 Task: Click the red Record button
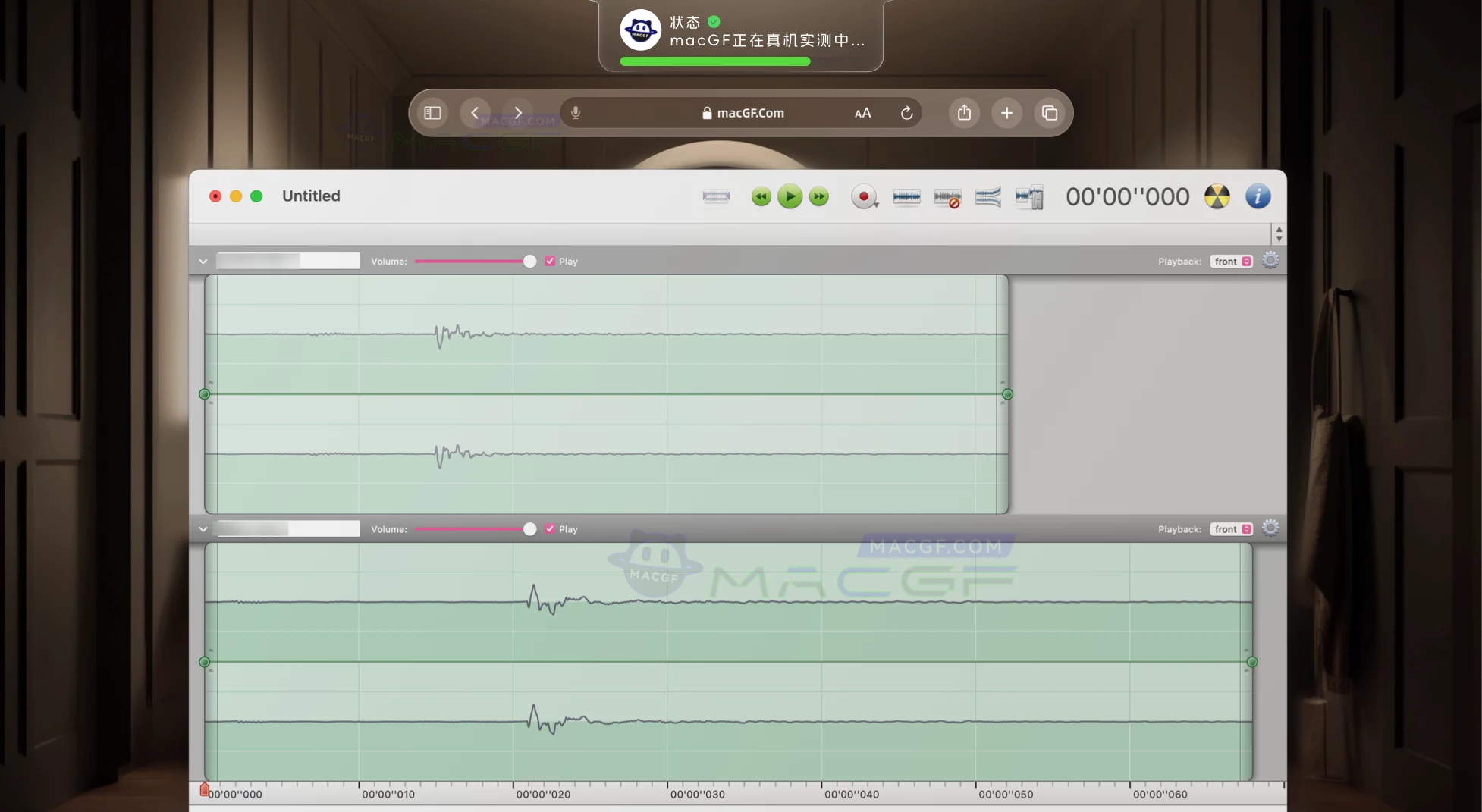(863, 196)
